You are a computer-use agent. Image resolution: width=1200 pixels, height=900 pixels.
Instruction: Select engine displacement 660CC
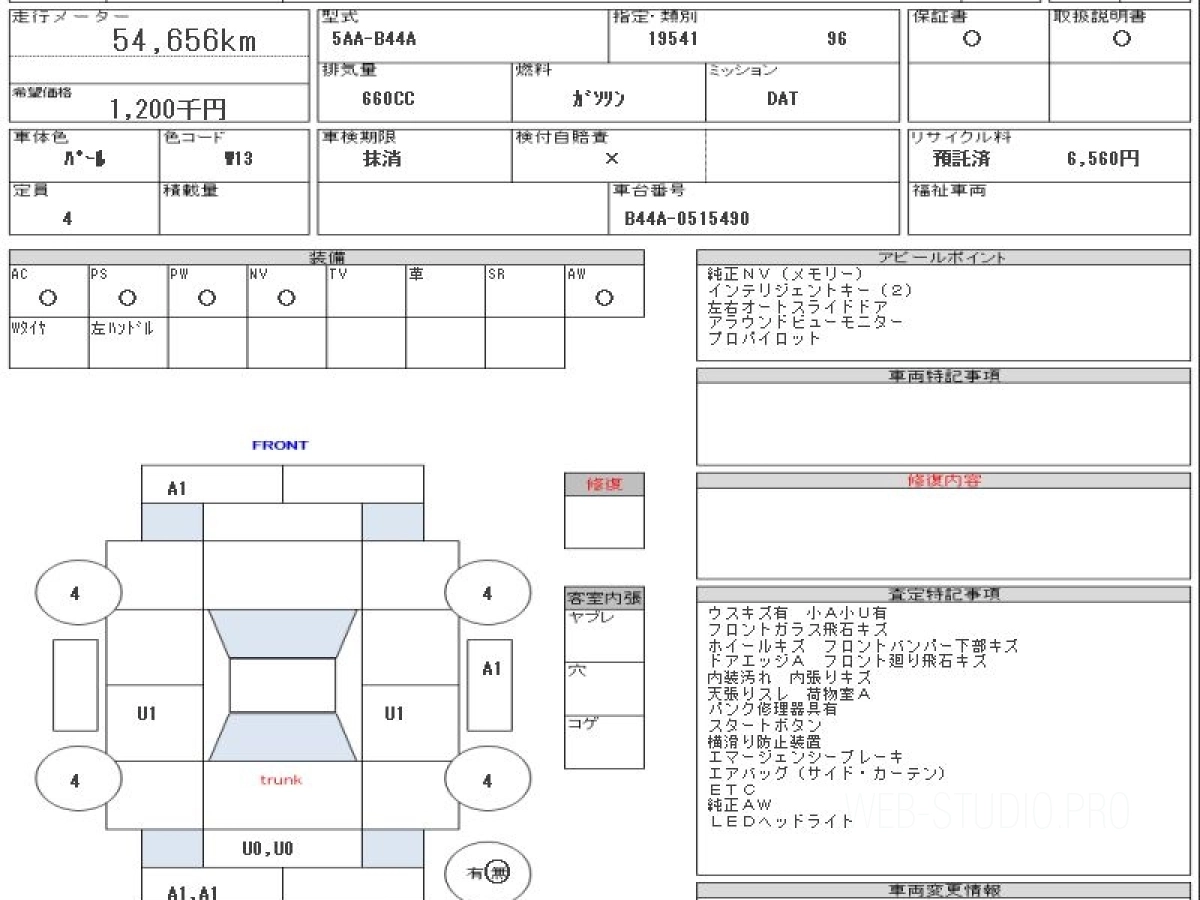389,98
